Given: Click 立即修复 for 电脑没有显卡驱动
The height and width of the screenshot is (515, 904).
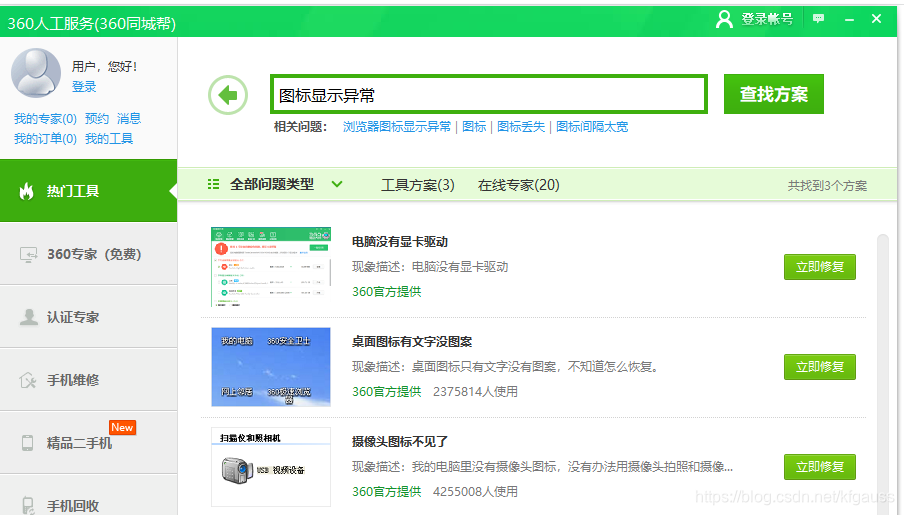Looking at the screenshot, I should click(820, 267).
